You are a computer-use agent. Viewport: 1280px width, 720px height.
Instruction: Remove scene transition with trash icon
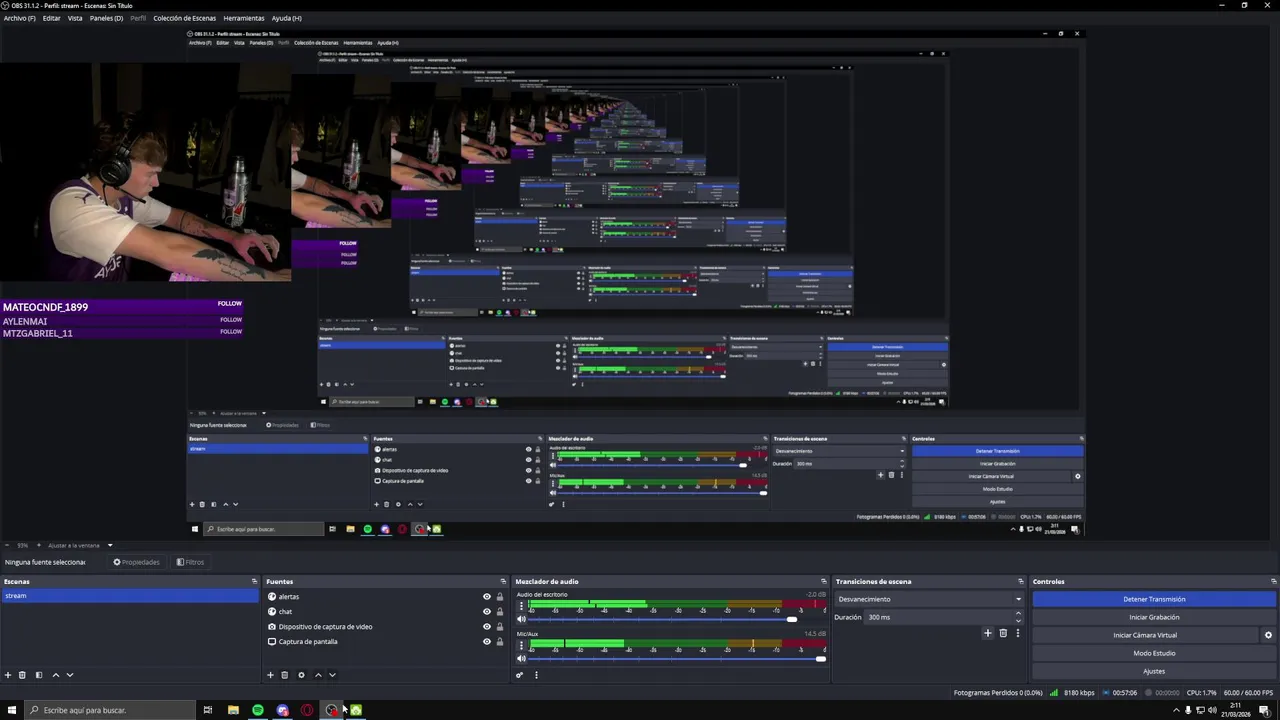pyautogui.click(x=1003, y=633)
